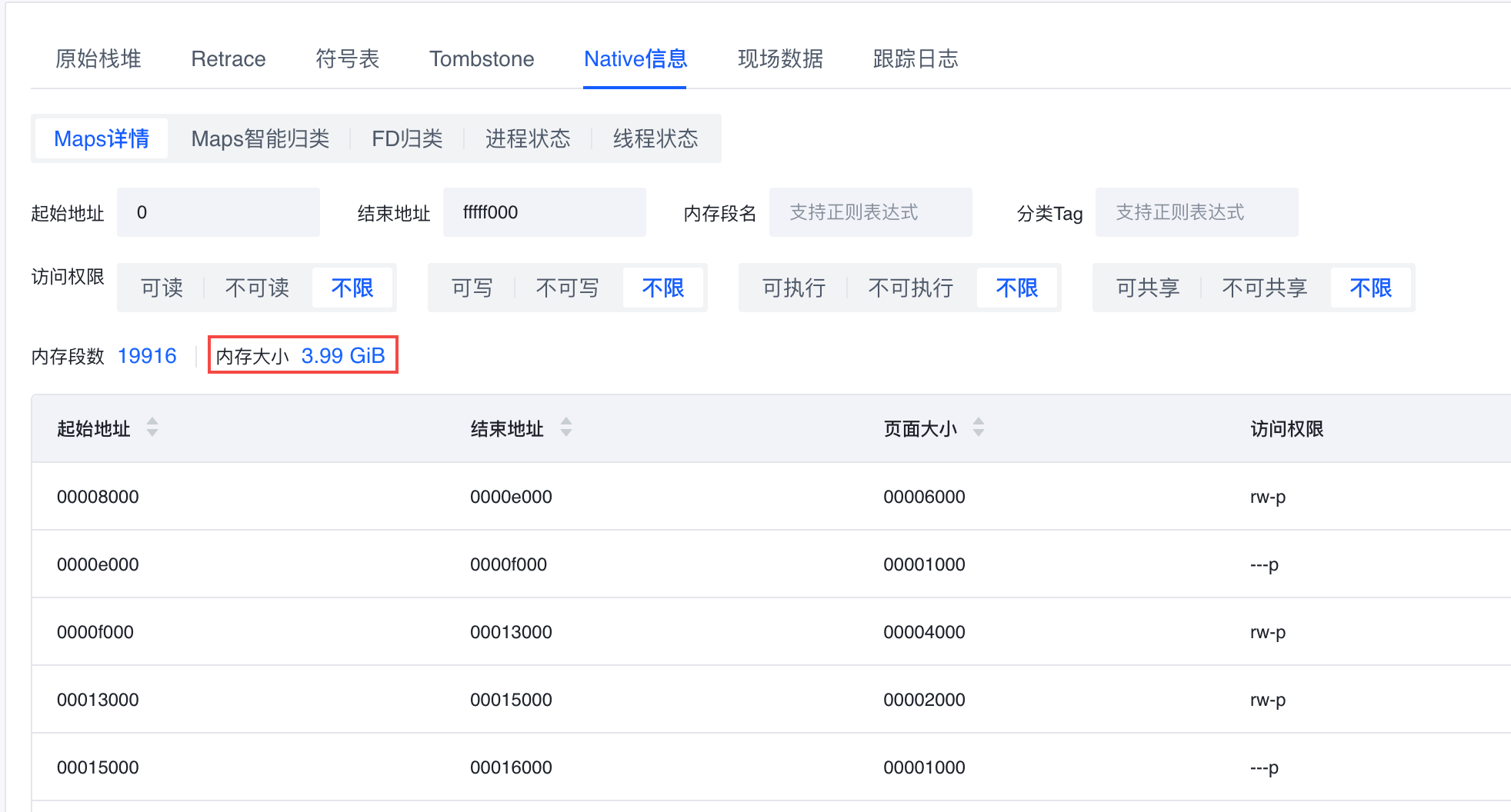Select 不可共享 permission filter
The width and height of the screenshot is (1511, 812).
1265,288
